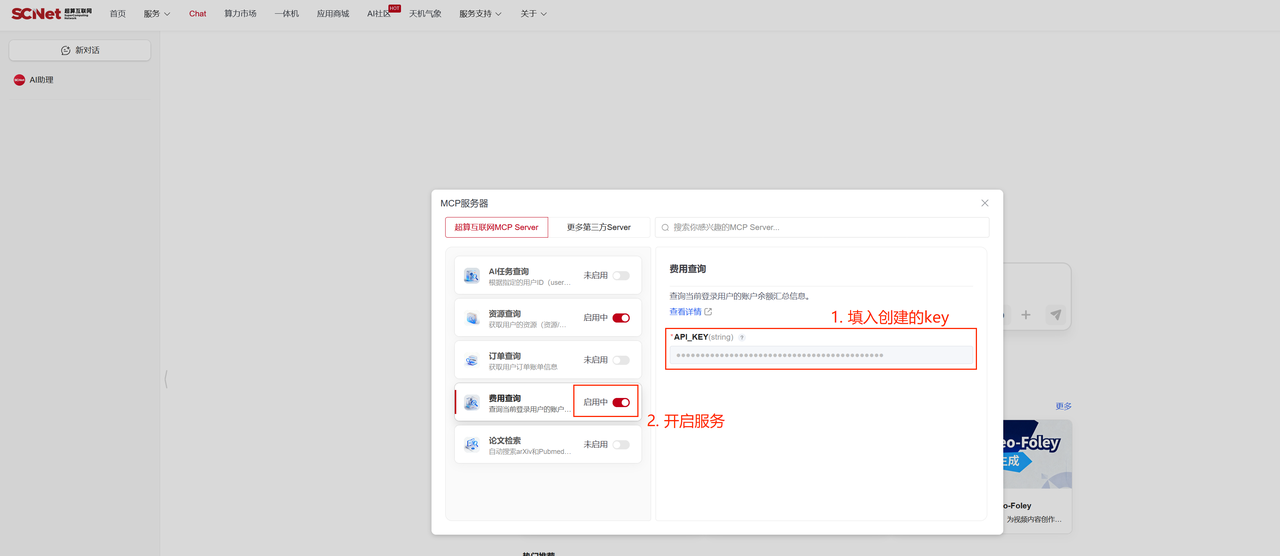Start a new chat with 新对话

pyautogui.click(x=80, y=50)
